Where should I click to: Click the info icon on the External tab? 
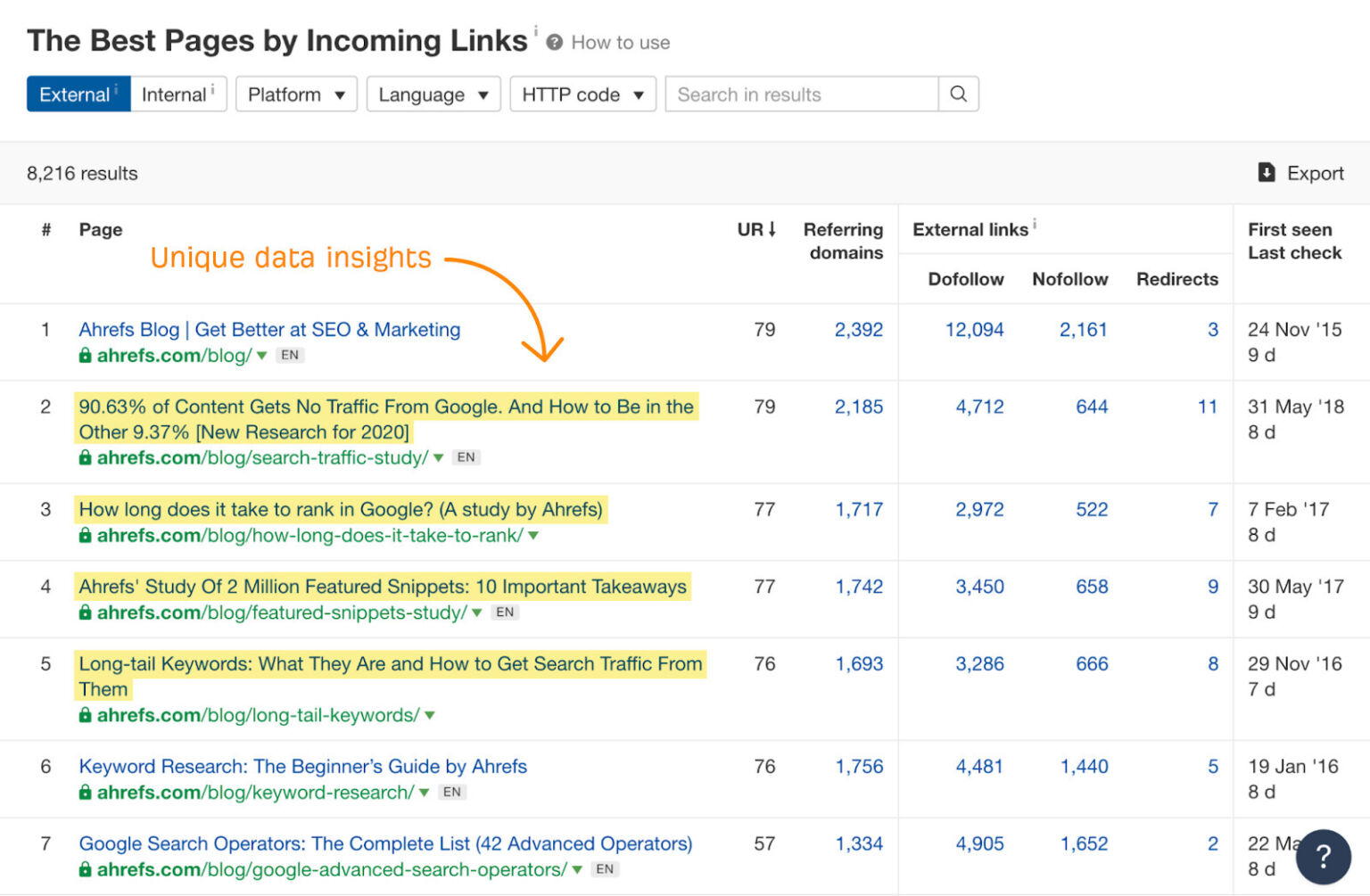[116, 88]
